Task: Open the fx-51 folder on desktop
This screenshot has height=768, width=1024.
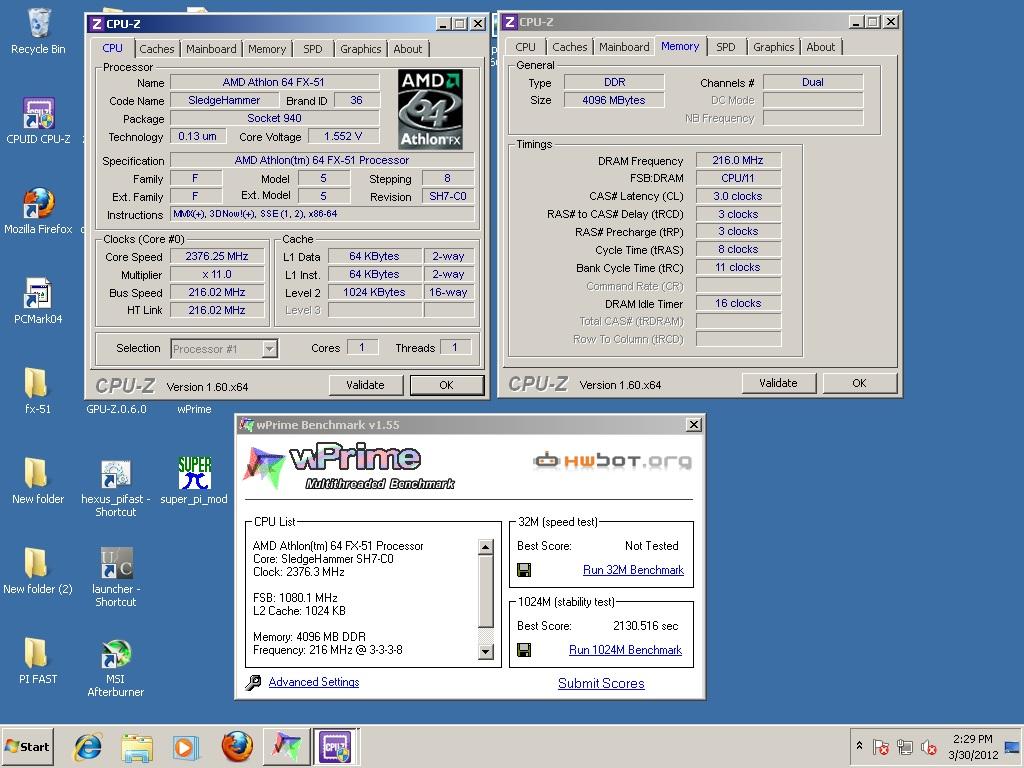Action: point(37,392)
